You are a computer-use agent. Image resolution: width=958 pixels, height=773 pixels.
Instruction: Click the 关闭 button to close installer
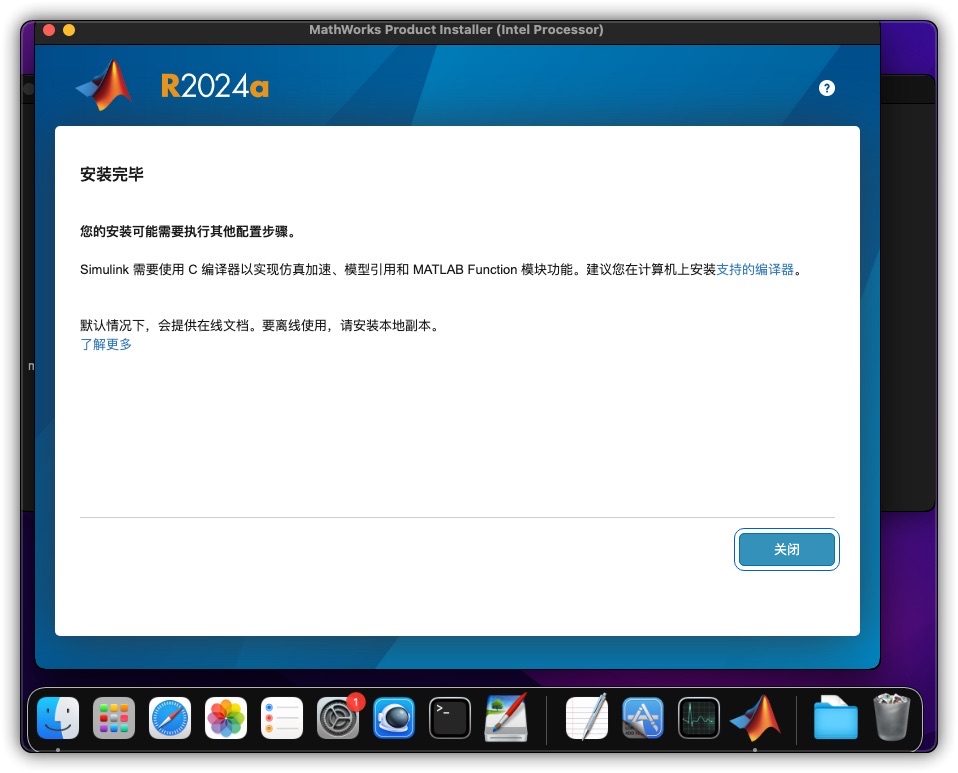click(x=787, y=549)
